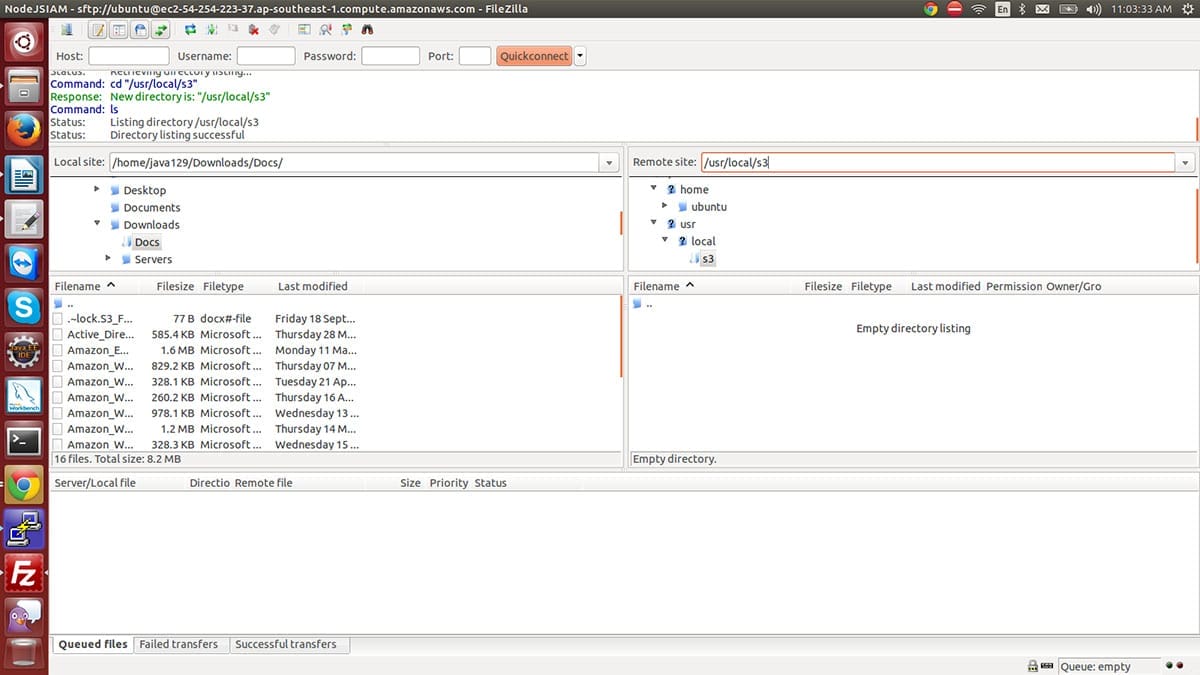Open the Local site path dropdown

[x=609, y=163]
